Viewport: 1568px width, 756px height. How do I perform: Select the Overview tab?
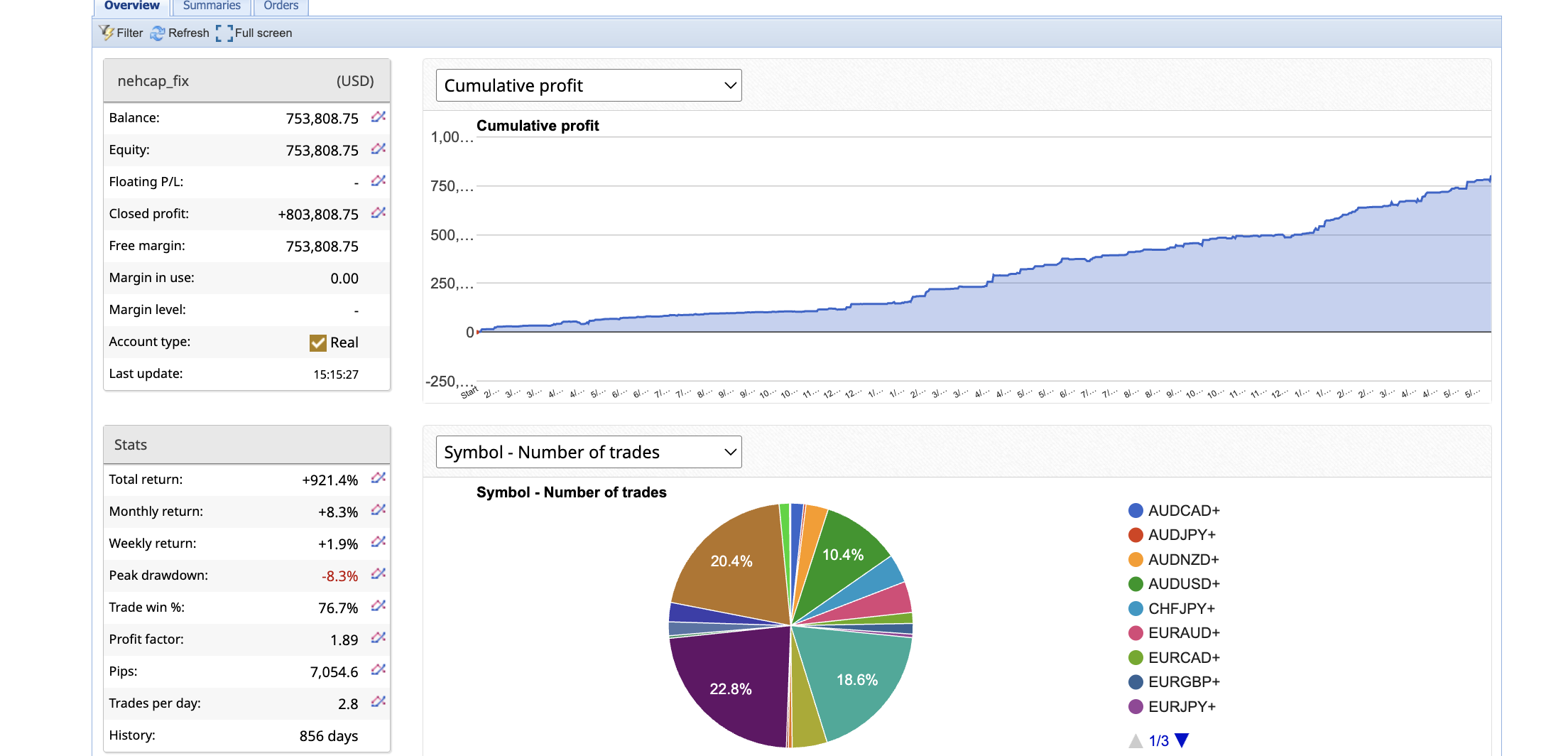(x=132, y=6)
